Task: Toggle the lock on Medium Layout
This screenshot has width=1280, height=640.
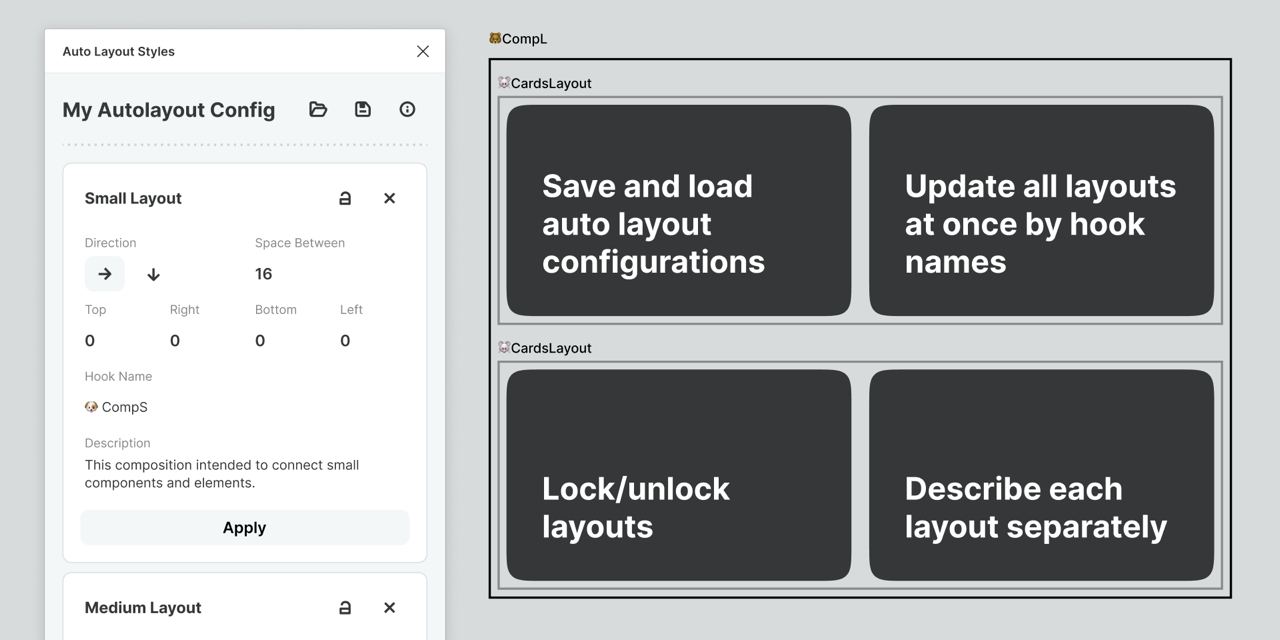Action: click(x=345, y=607)
